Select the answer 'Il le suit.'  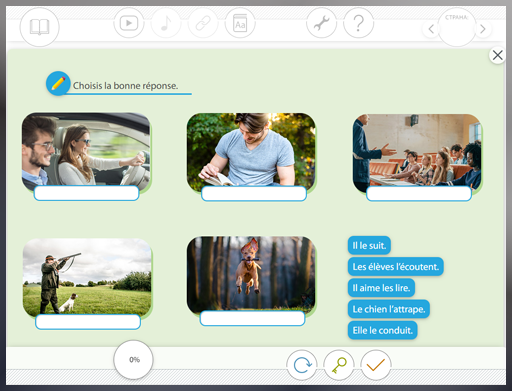pos(369,245)
